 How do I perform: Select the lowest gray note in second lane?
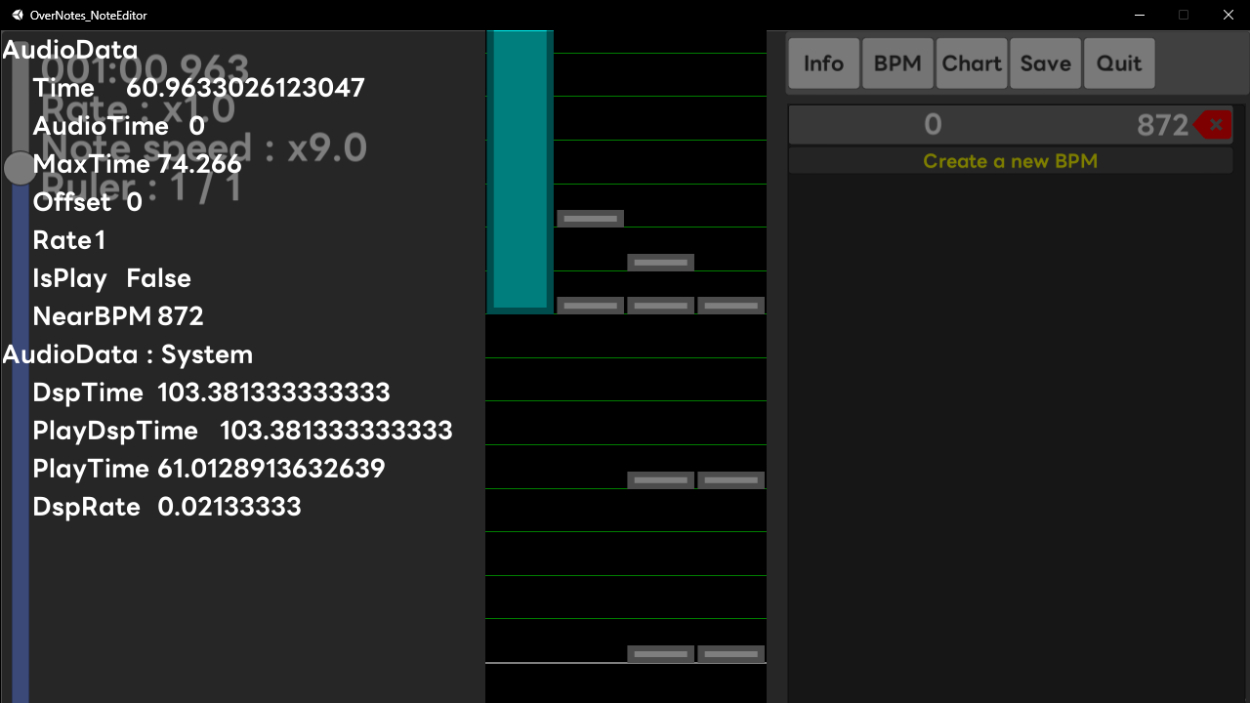tap(590, 305)
